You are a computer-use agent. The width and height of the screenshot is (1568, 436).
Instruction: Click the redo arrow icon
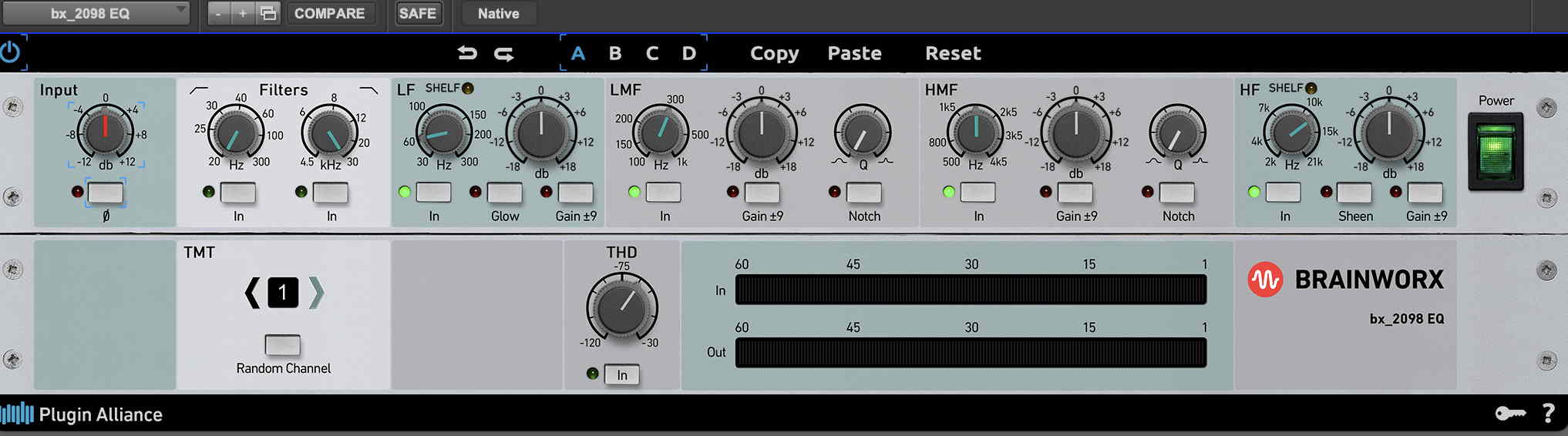point(504,53)
